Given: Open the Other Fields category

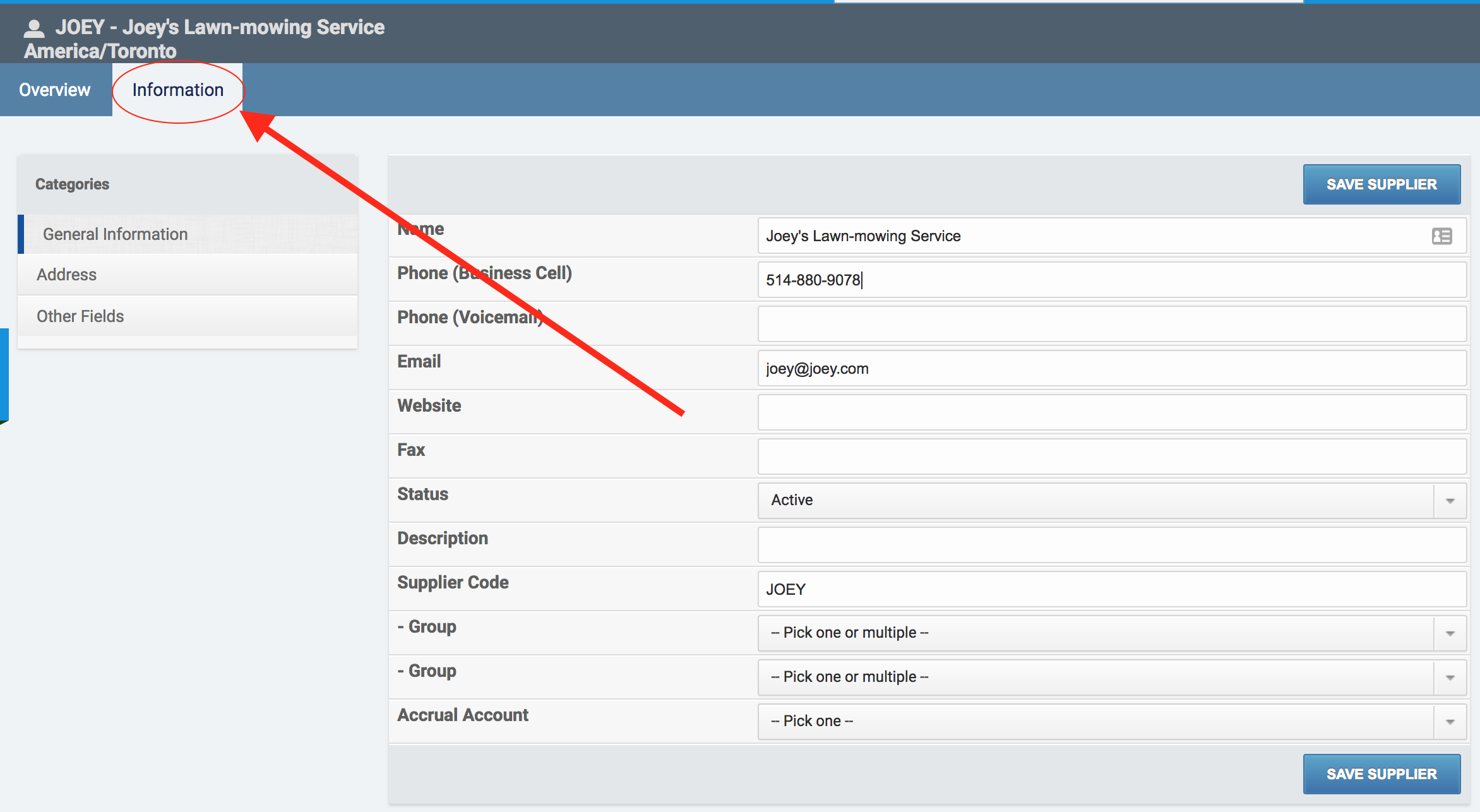Looking at the screenshot, I should tap(188, 316).
